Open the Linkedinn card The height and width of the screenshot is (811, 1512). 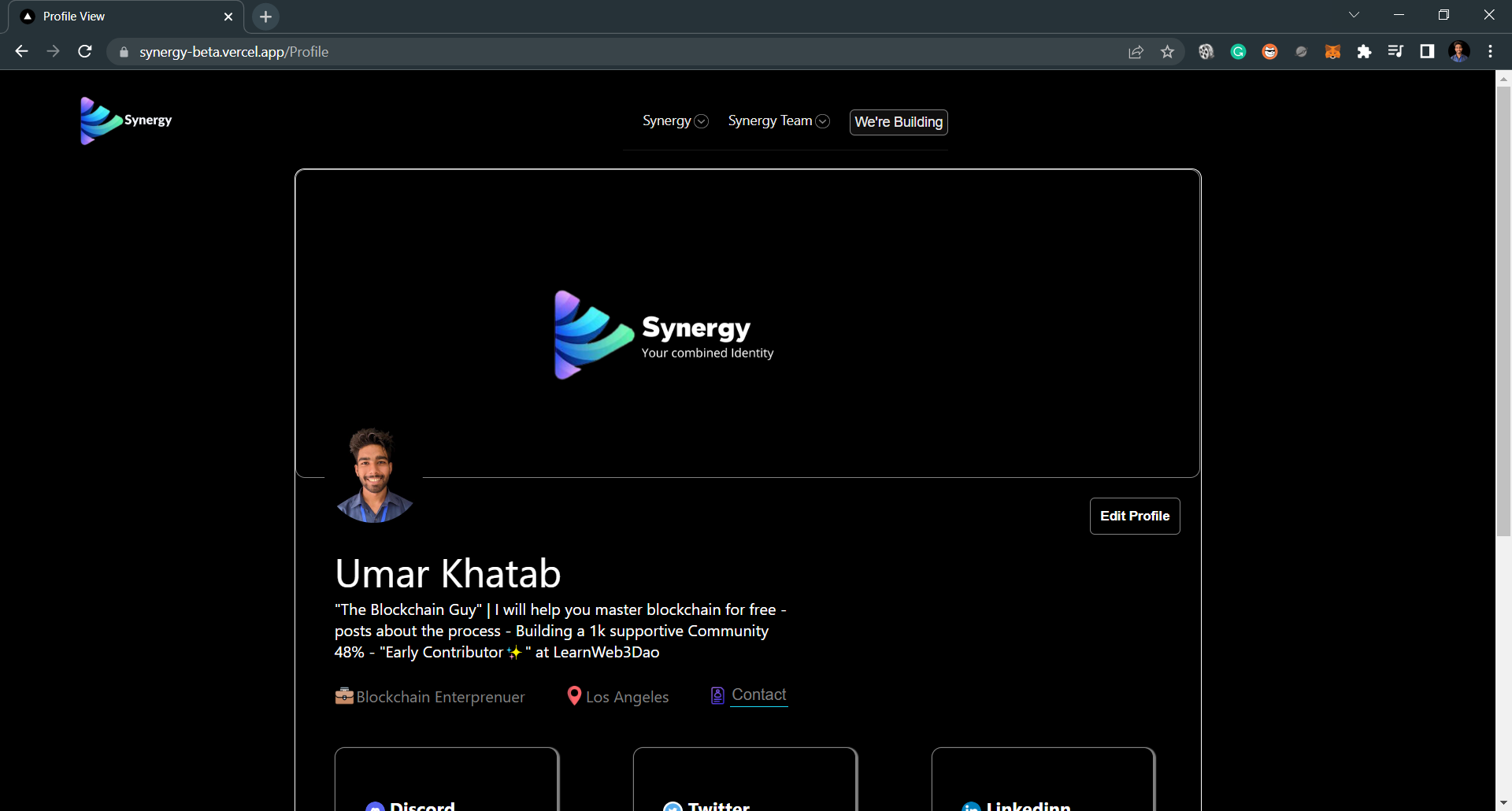point(1043,780)
